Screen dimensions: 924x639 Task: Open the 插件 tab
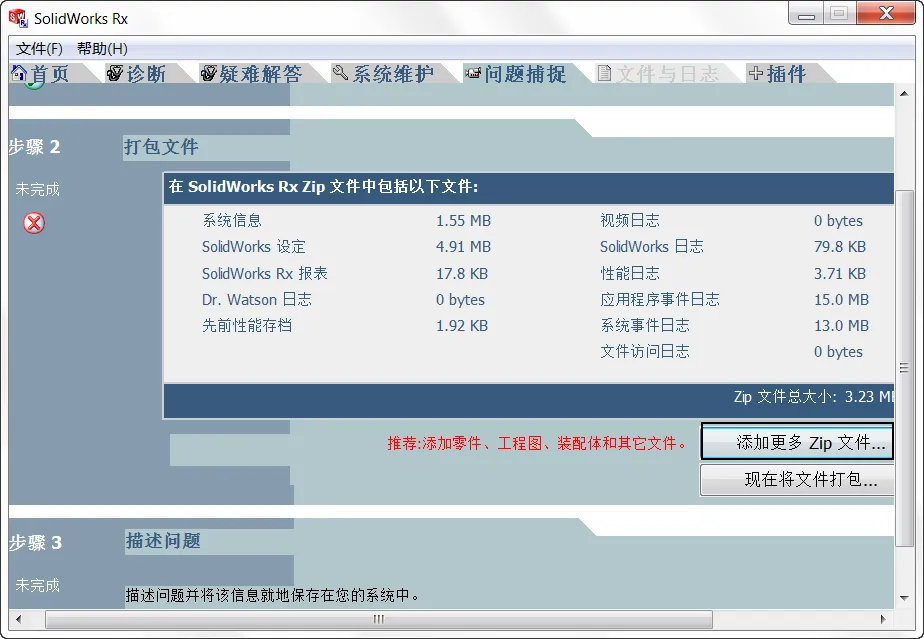pos(786,74)
